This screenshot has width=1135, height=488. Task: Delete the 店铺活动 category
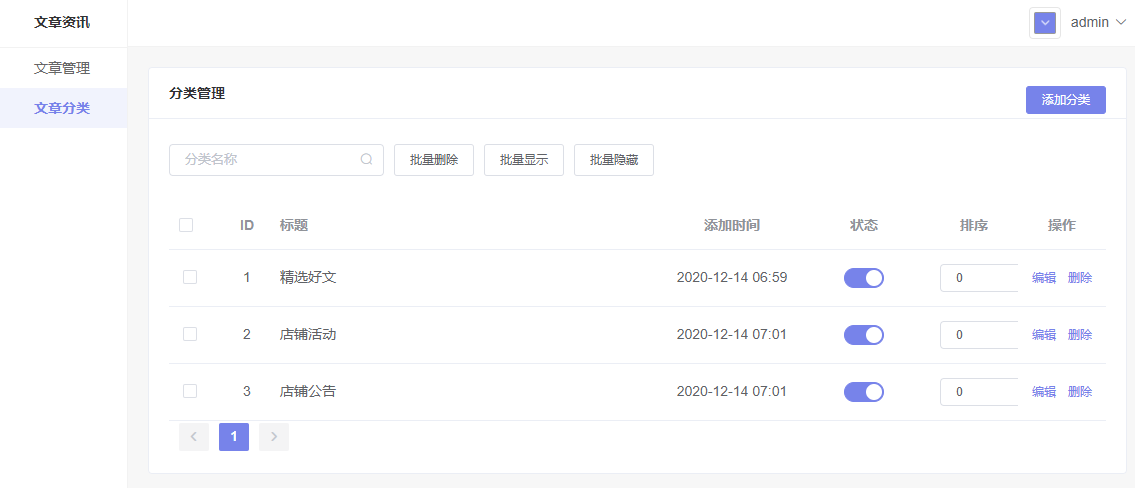click(x=1080, y=335)
